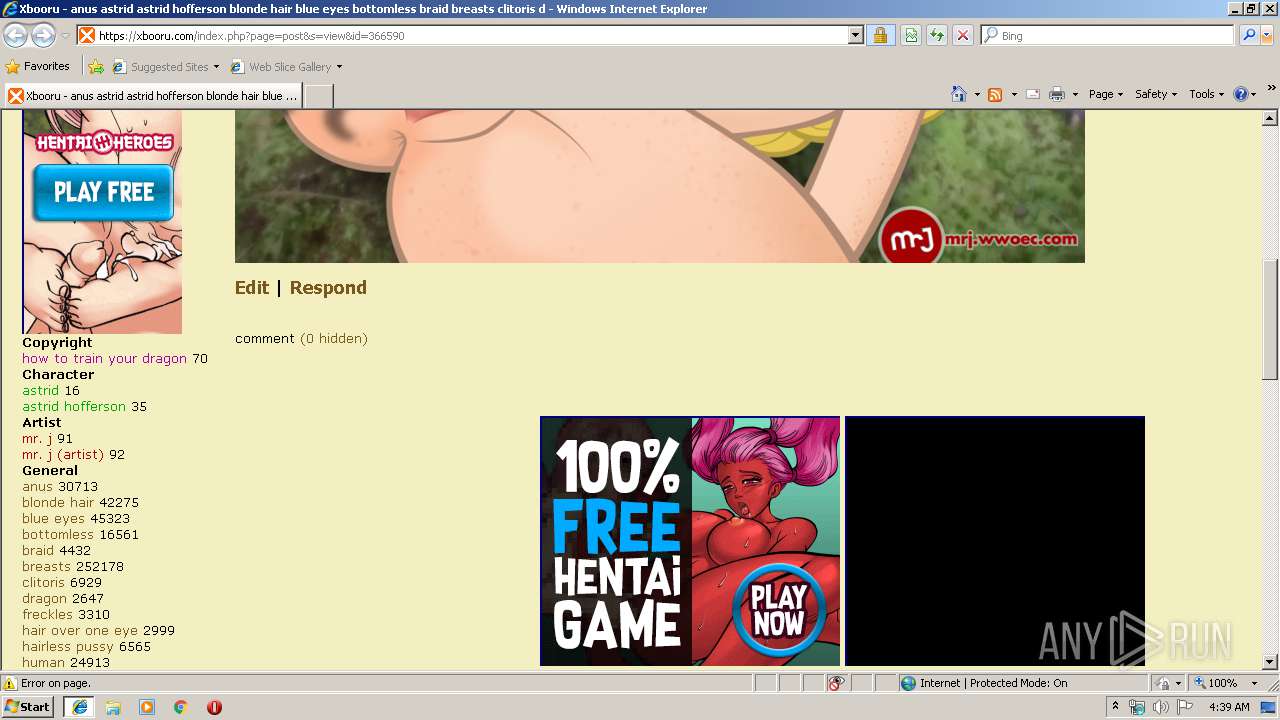Open the Windows Start menu
1280x720 pixels.
(28, 707)
